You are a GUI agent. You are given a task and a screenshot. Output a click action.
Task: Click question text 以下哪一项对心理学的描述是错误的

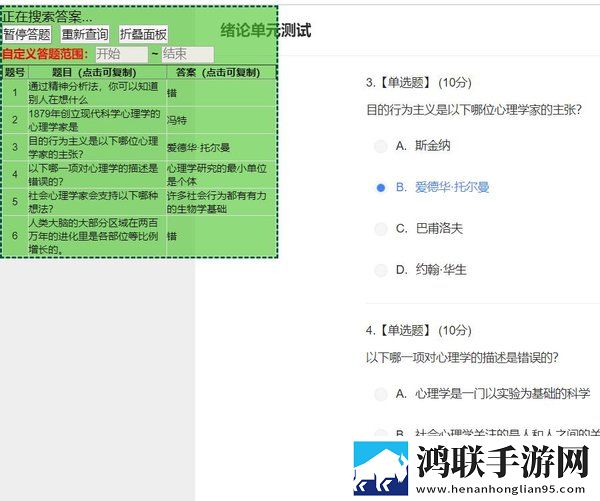[462, 358]
